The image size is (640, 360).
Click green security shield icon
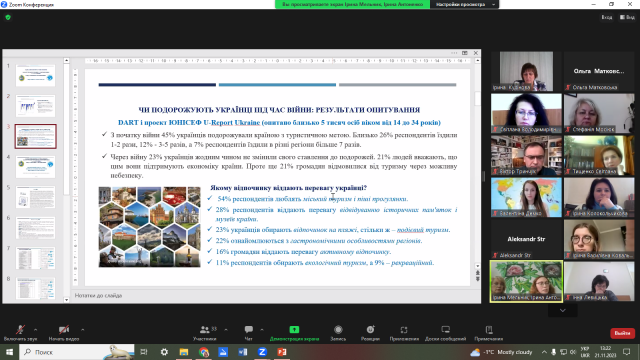pyautogui.click(x=8, y=17)
